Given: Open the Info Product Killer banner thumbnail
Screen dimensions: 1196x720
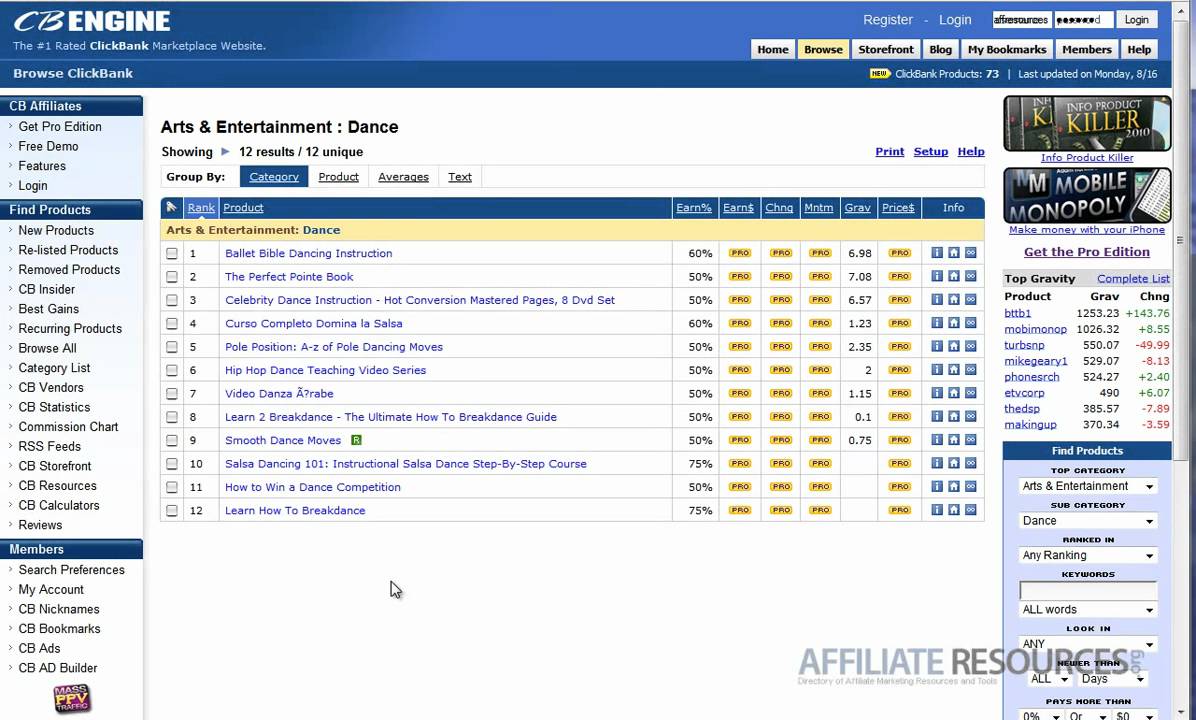Looking at the screenshot, I should (1087, 124).
